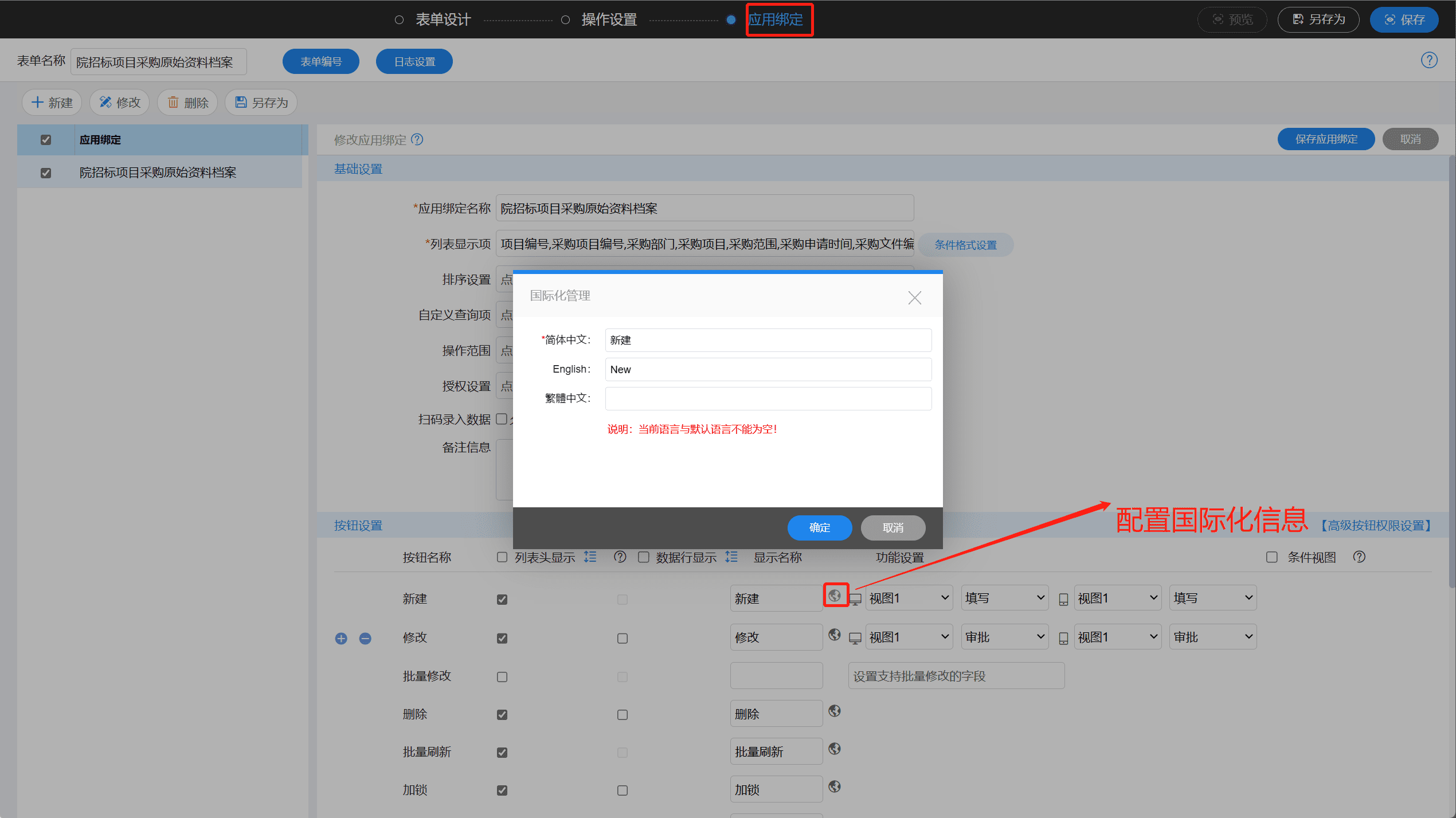Confirm the dialog with 确定
Viewport: 1456px width, 818px height.
click(820, 528)
